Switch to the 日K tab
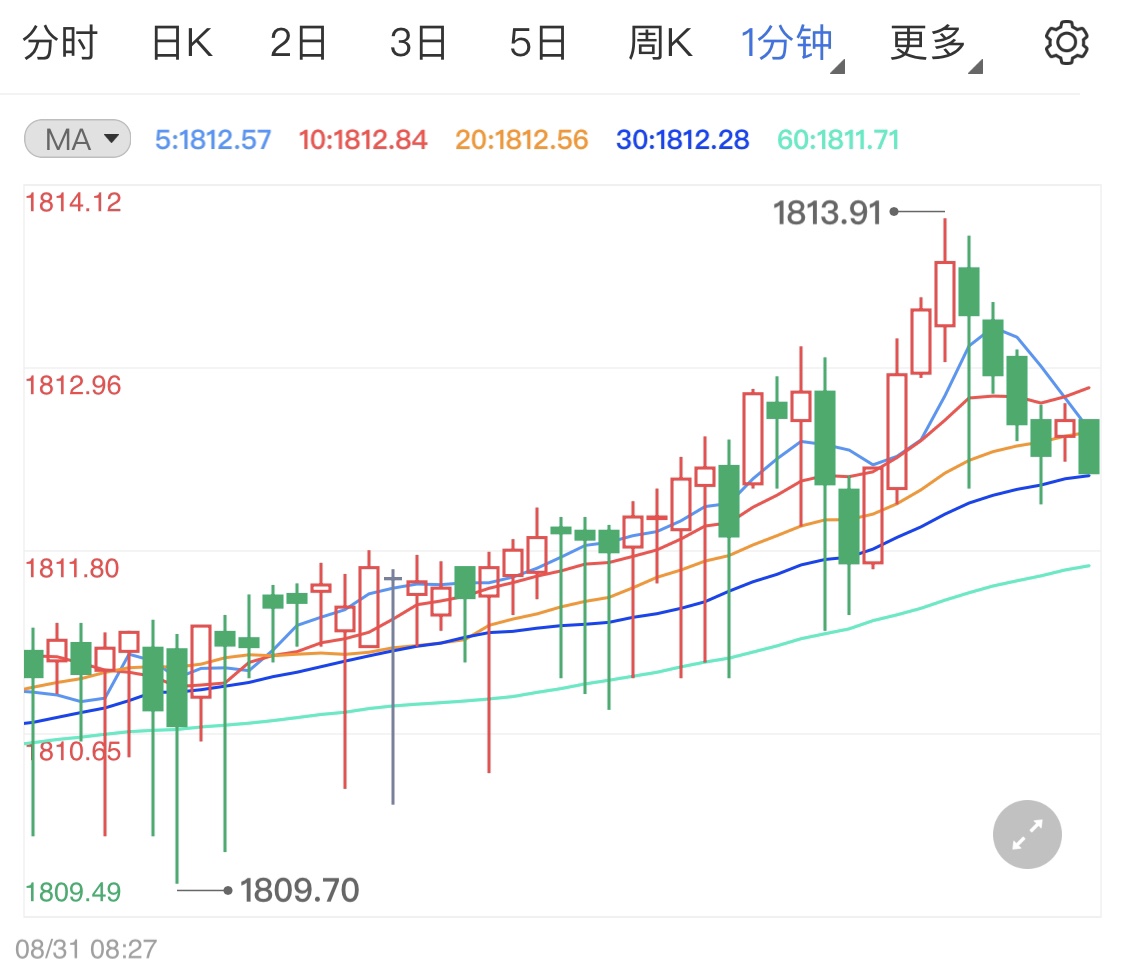The image size is (1125, 975). pyautogui.click(x=182, y=43)
